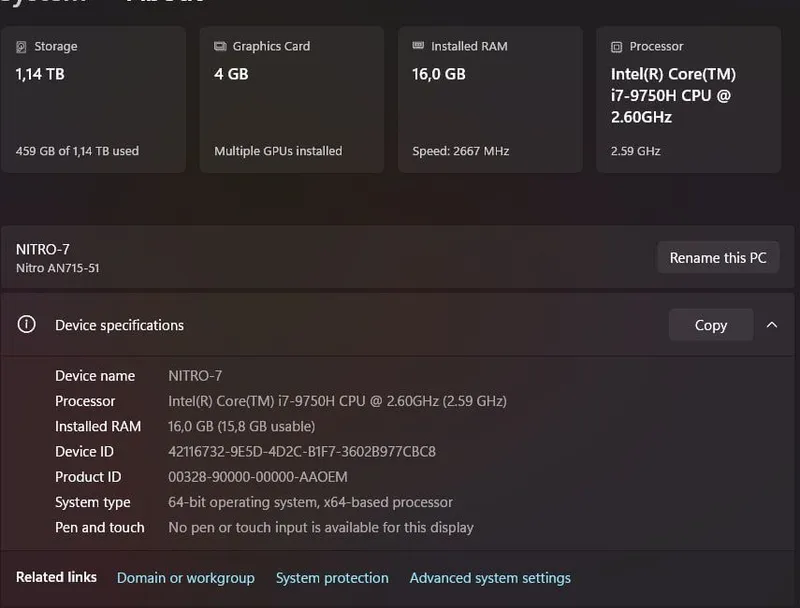The image size is (800, 608).
Task: Open the Processor i7-9750H card
Action: tap(688, 99)
